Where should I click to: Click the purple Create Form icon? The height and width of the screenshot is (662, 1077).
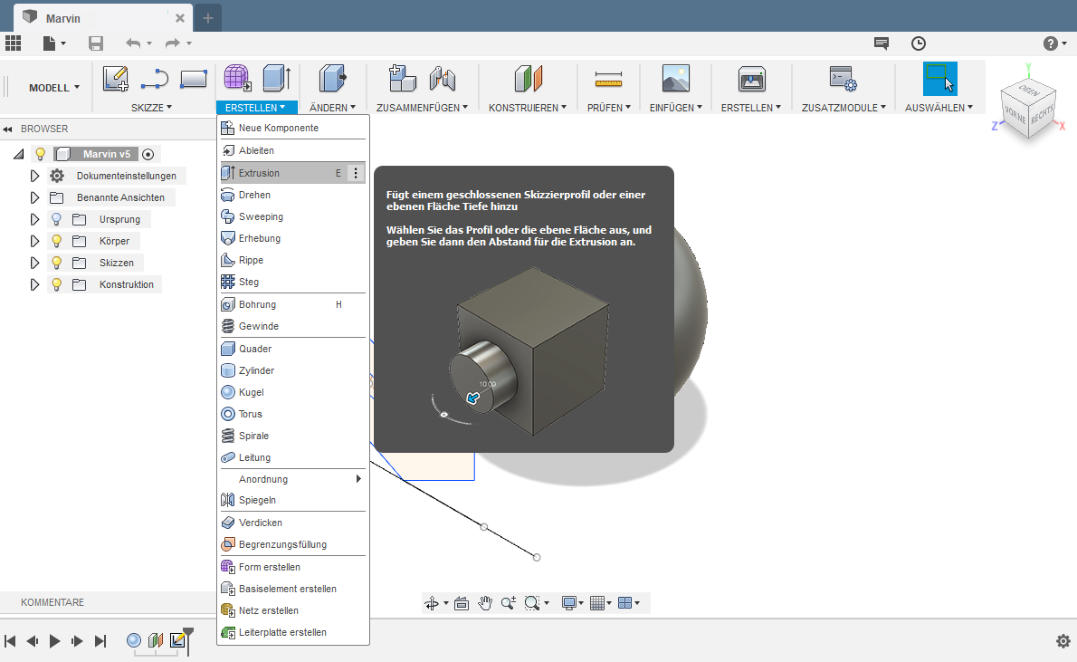pyautogui.click(x=237, y=78)
